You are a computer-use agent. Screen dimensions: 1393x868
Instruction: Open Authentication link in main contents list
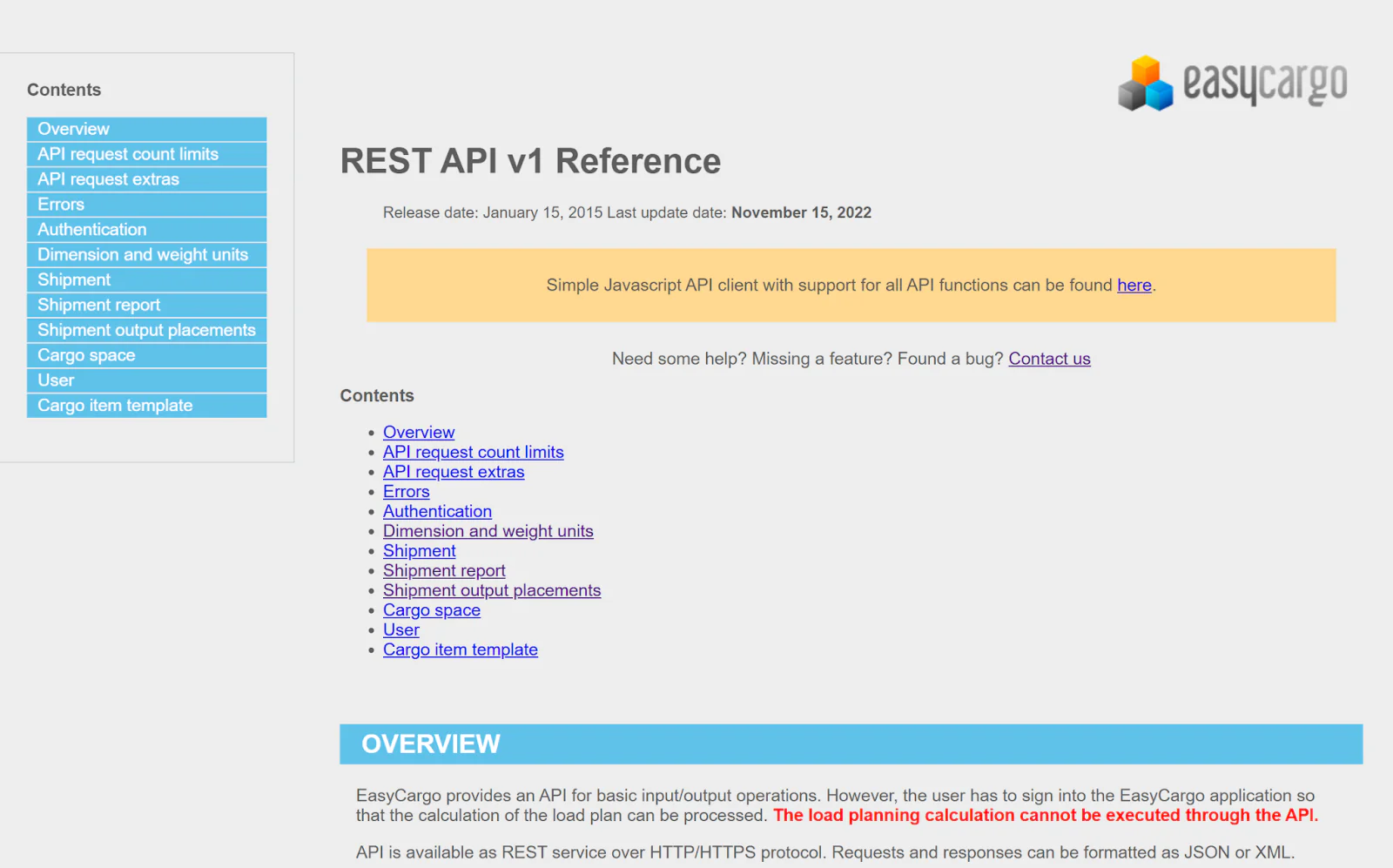point(437,512)
